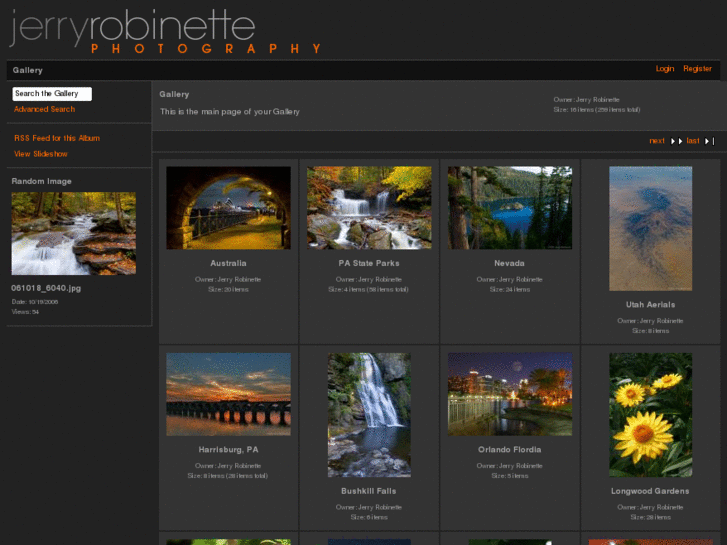Click the Gallery heading in content panel
This screenshot has width=727, height=545.
click(x=174, y=94)
